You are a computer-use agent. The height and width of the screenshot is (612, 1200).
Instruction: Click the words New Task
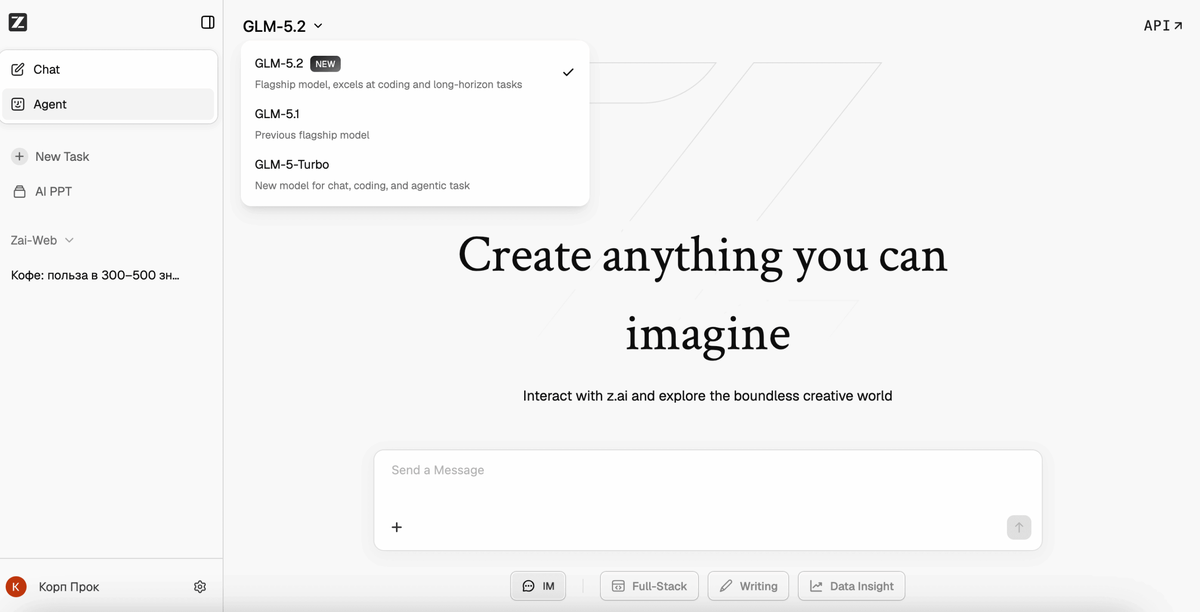point(62,156)
